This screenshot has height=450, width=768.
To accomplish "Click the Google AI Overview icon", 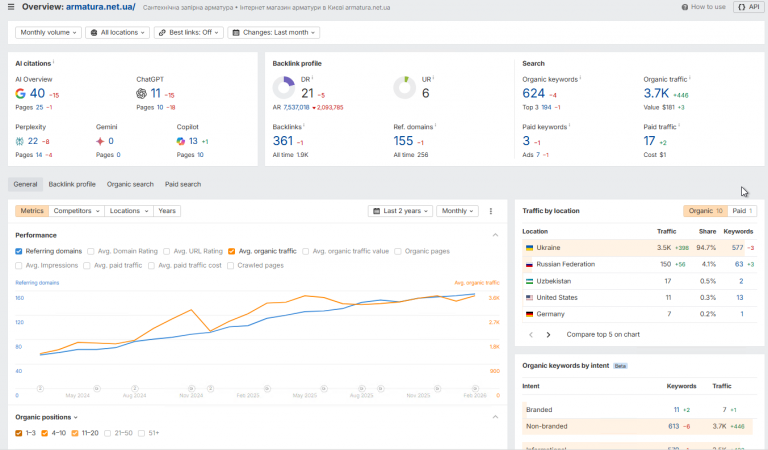I will pyautogui.click(x=21, y=93).
